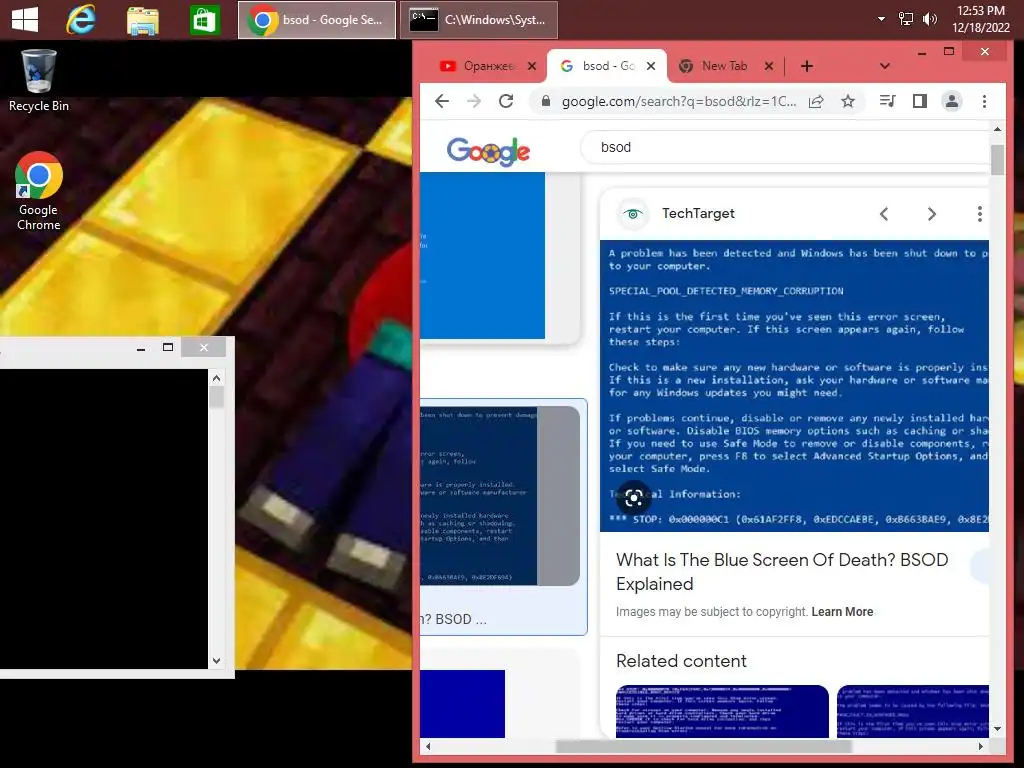Click console window scrollbar thumb

click(x=216, y=397)
